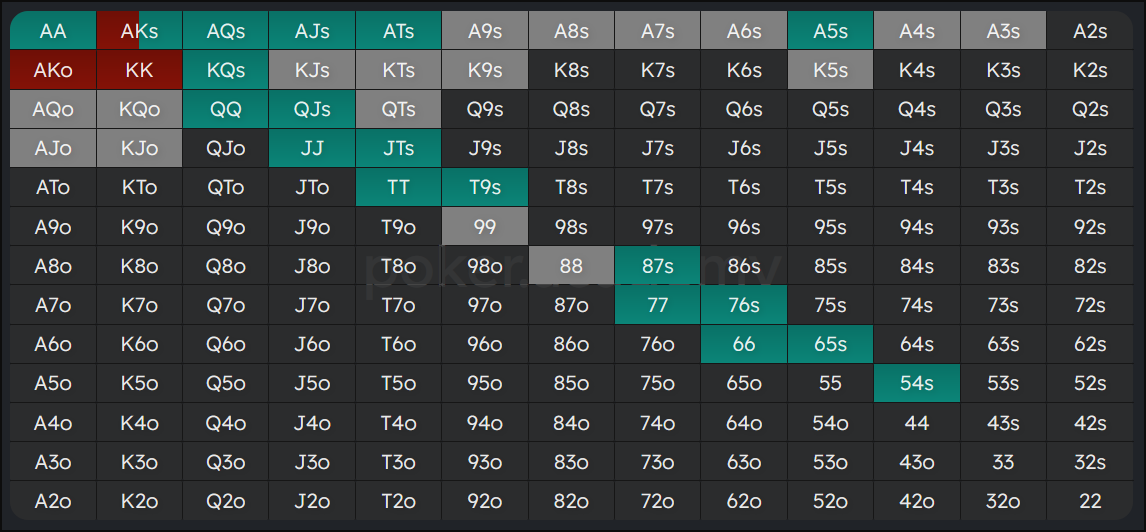This screenshot has height=532, width=1146.
Task: Select the 87s suited connector cell
Action: [658, 266]
